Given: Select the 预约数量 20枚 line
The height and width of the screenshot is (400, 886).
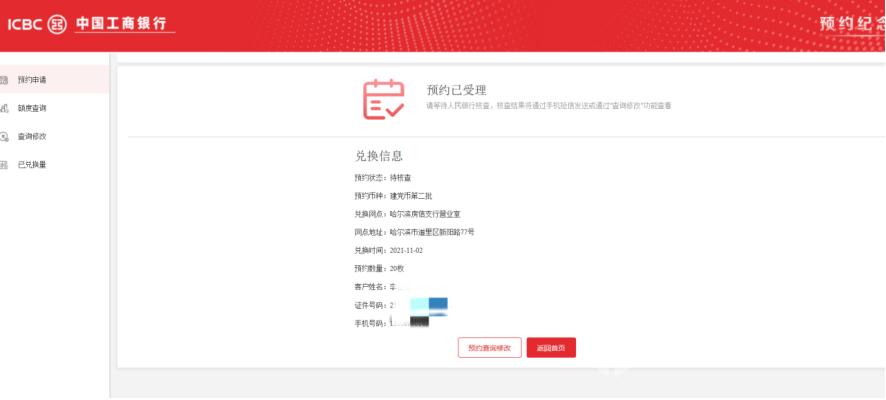Looking at the screenshot, I should click(x=379, y=268).
